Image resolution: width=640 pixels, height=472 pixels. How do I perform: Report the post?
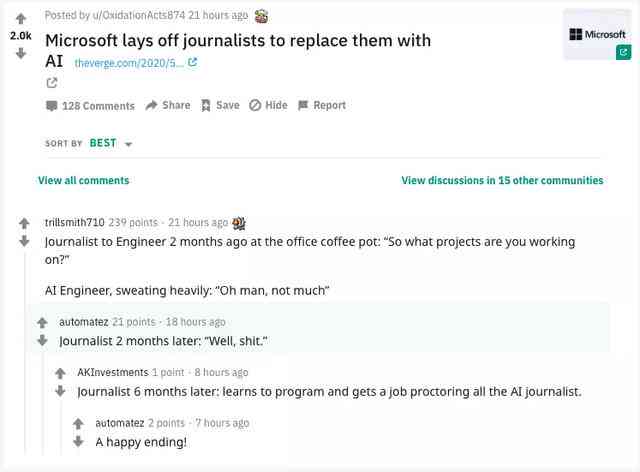tap(322, 105)
